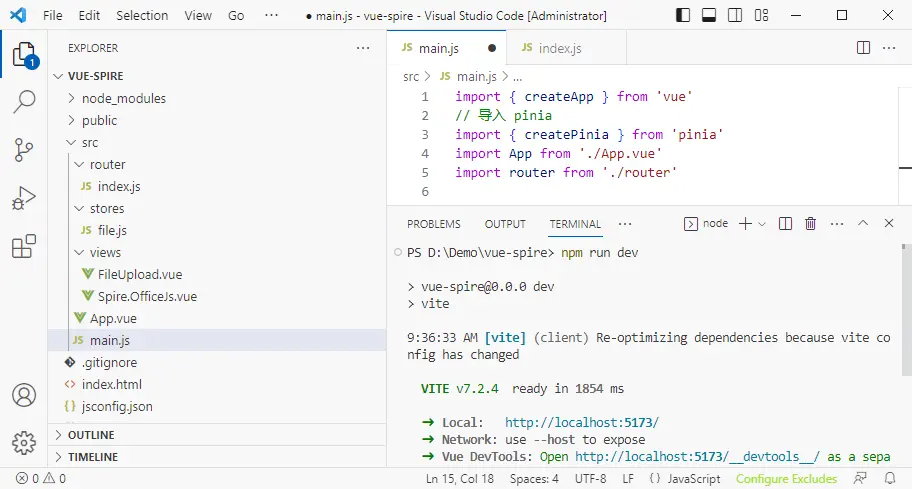Toggle the primary side bar layout button
This screenshot has height=489, width=912.
point(683,16)
